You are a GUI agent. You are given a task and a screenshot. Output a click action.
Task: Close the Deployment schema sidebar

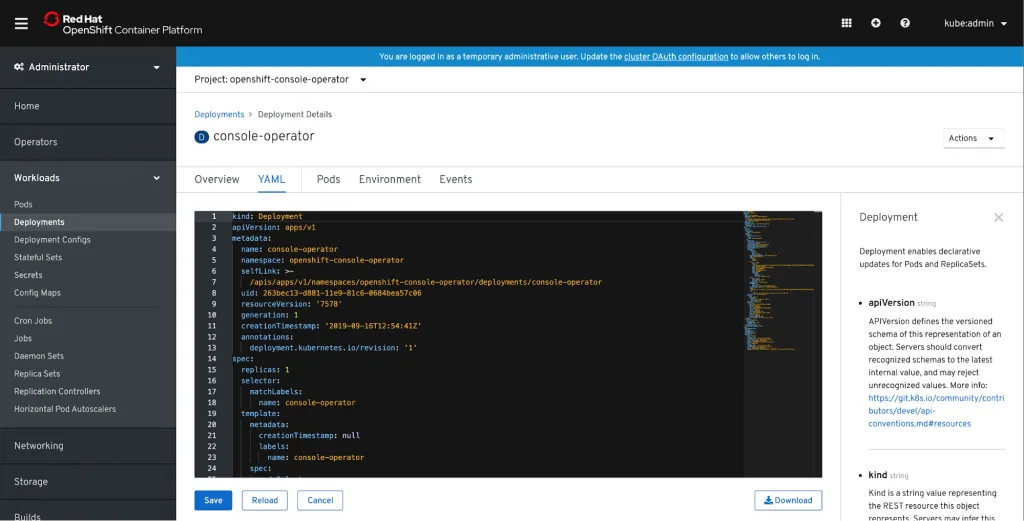click(x=998, y=217)
